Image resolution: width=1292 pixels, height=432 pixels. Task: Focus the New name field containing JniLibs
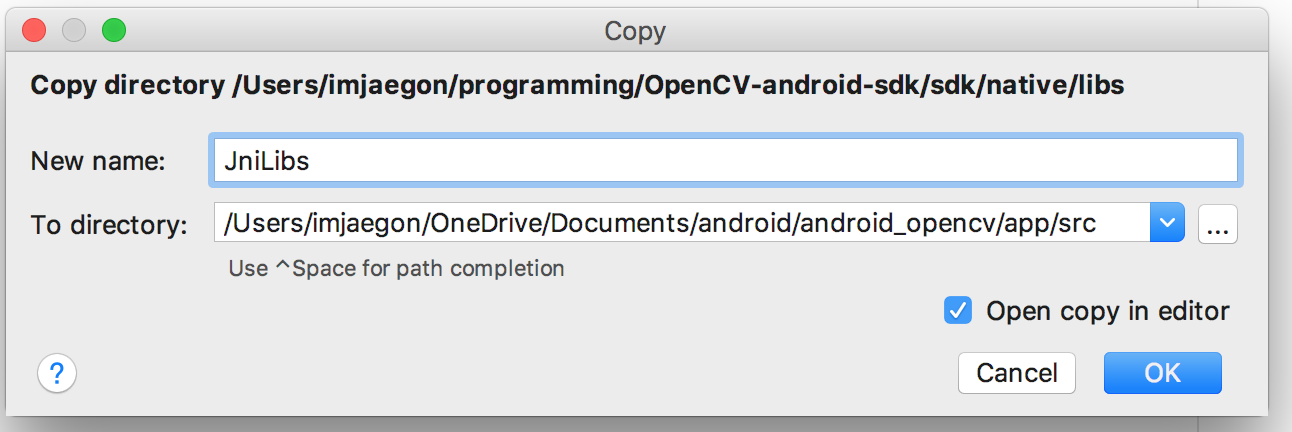pos(725,160)
